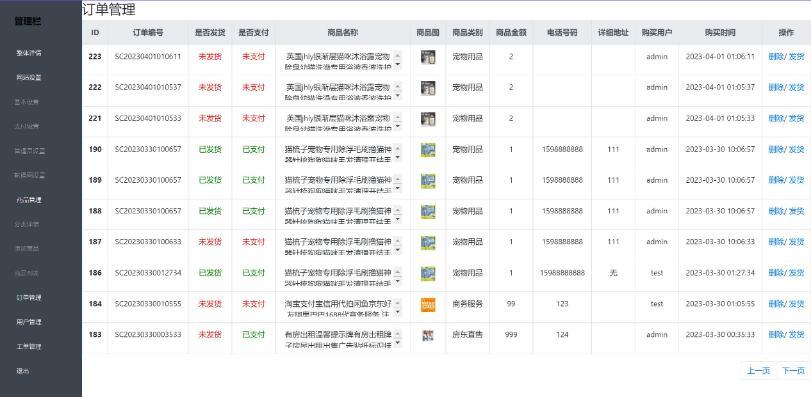Delete order 183 using its 删除 link
Screen dimensions: 811x397
click(x=776, y=335)
